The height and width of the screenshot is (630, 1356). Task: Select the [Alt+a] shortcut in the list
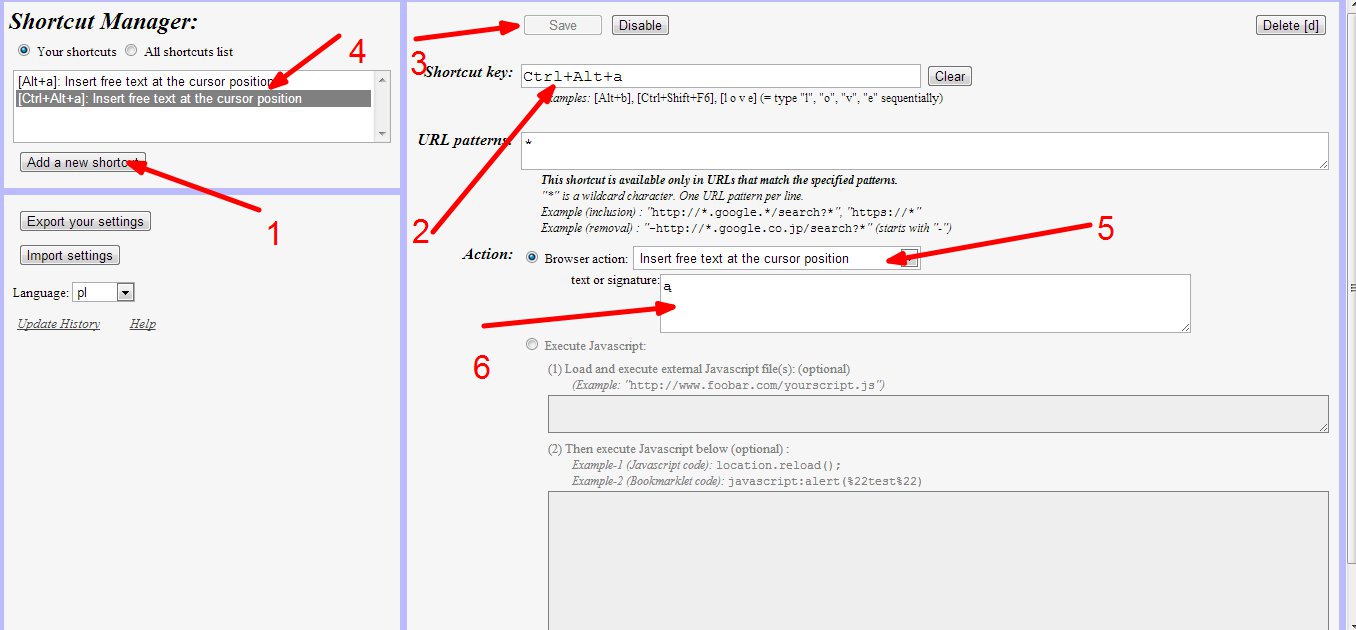[145, 81]
